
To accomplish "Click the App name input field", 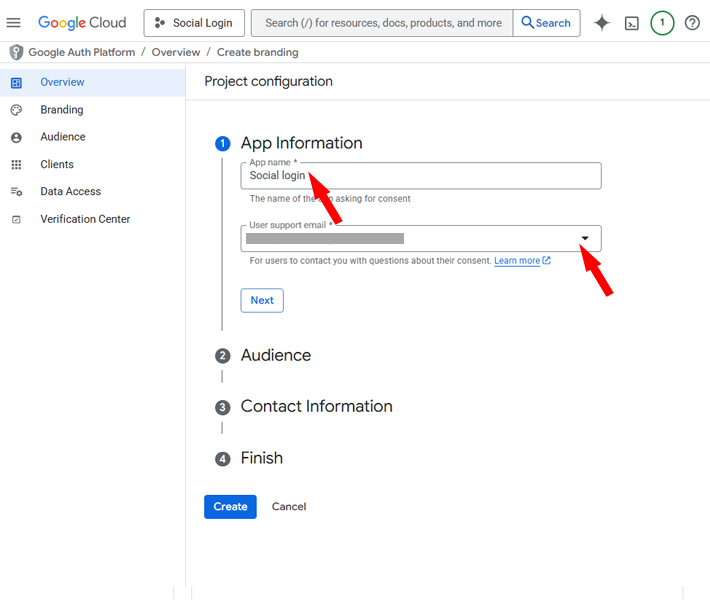I will [x=421, y=176].
